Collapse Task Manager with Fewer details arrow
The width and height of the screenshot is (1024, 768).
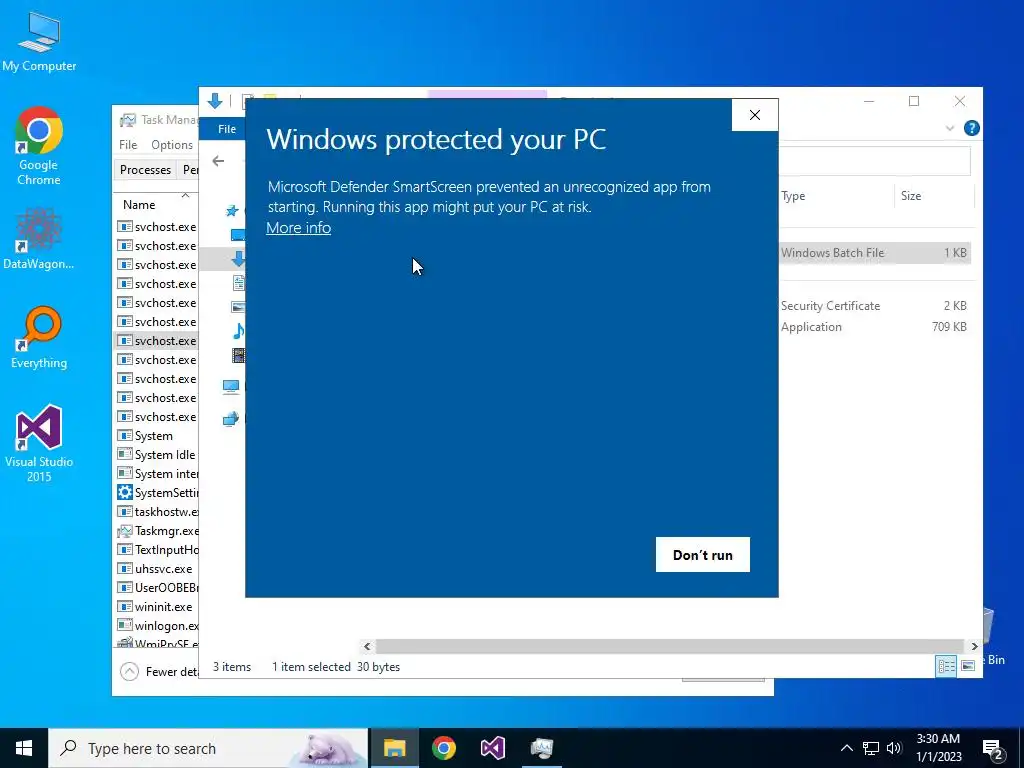point(129,671)
